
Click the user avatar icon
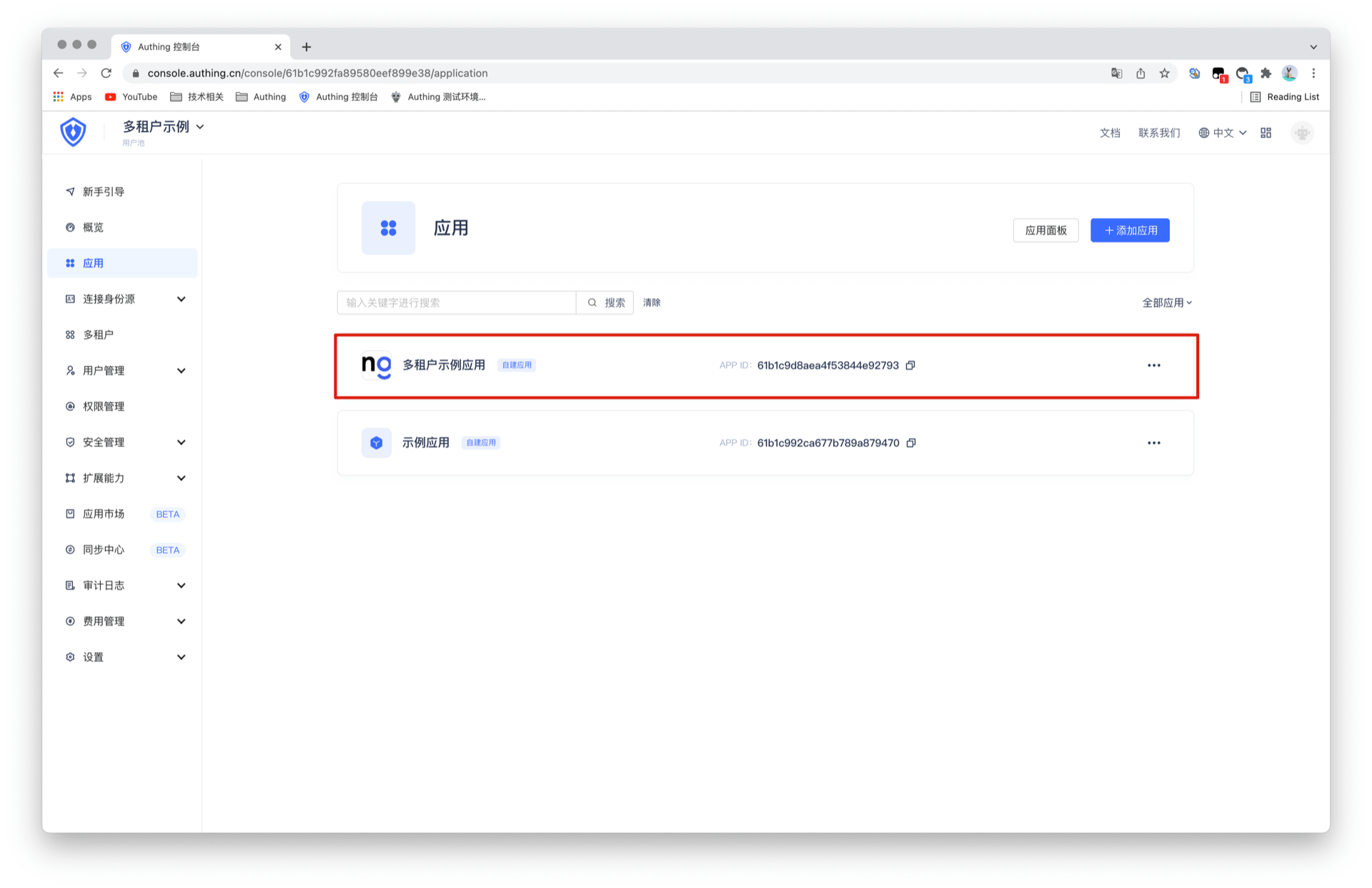[1302, 133]
